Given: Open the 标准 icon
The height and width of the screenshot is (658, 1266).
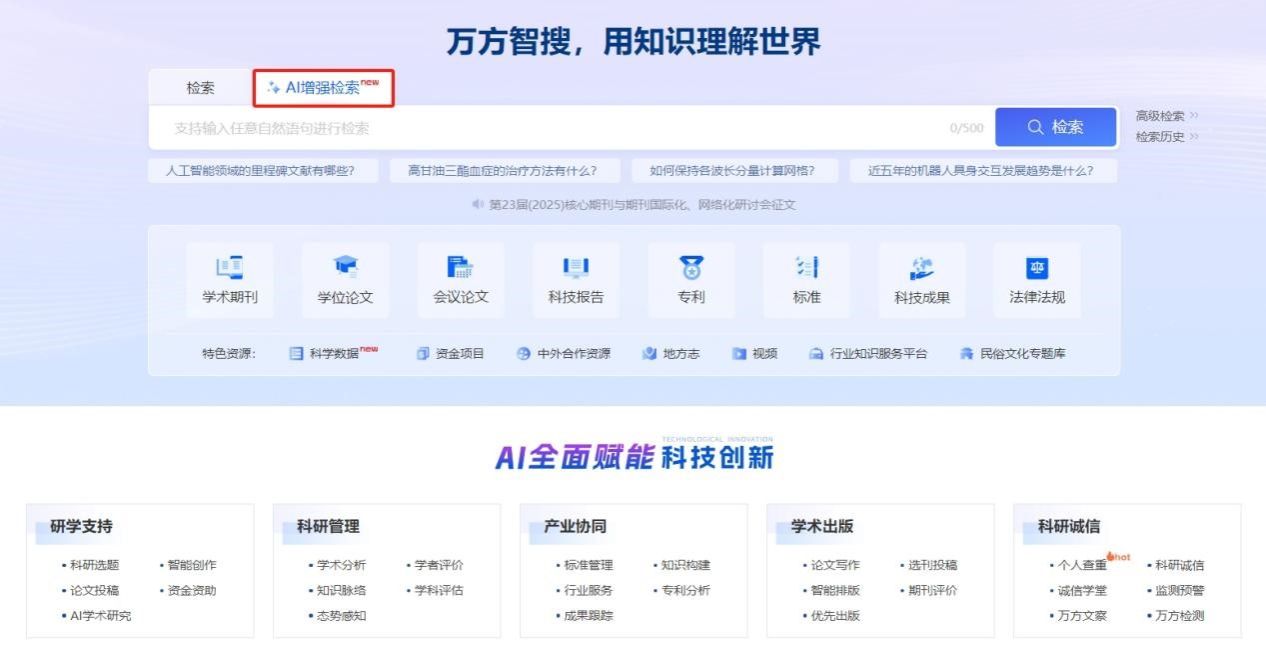Looking at the screenshot, I should [806, 267].
